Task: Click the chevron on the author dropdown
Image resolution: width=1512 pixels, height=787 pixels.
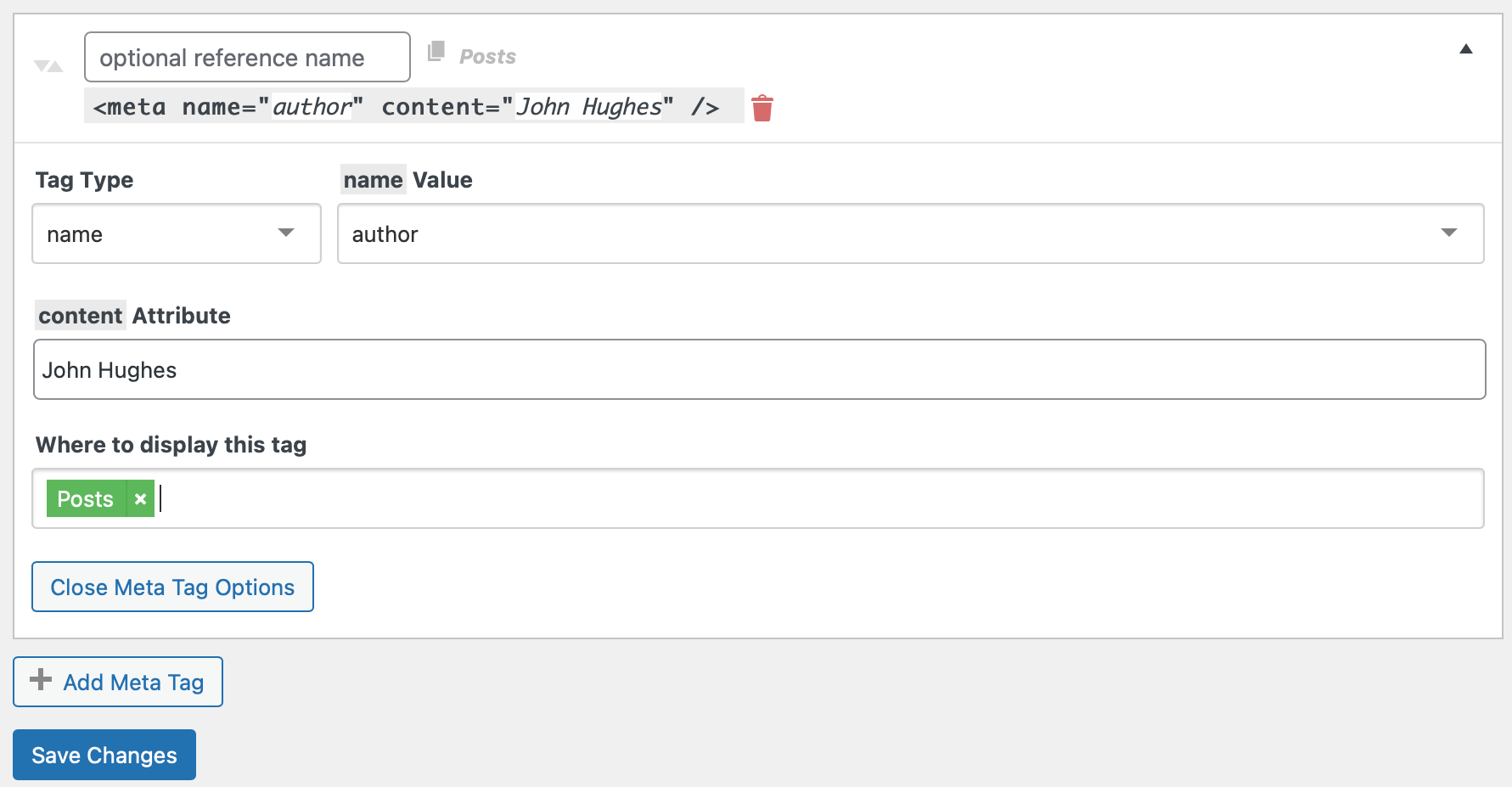Action: (1451, 233)
